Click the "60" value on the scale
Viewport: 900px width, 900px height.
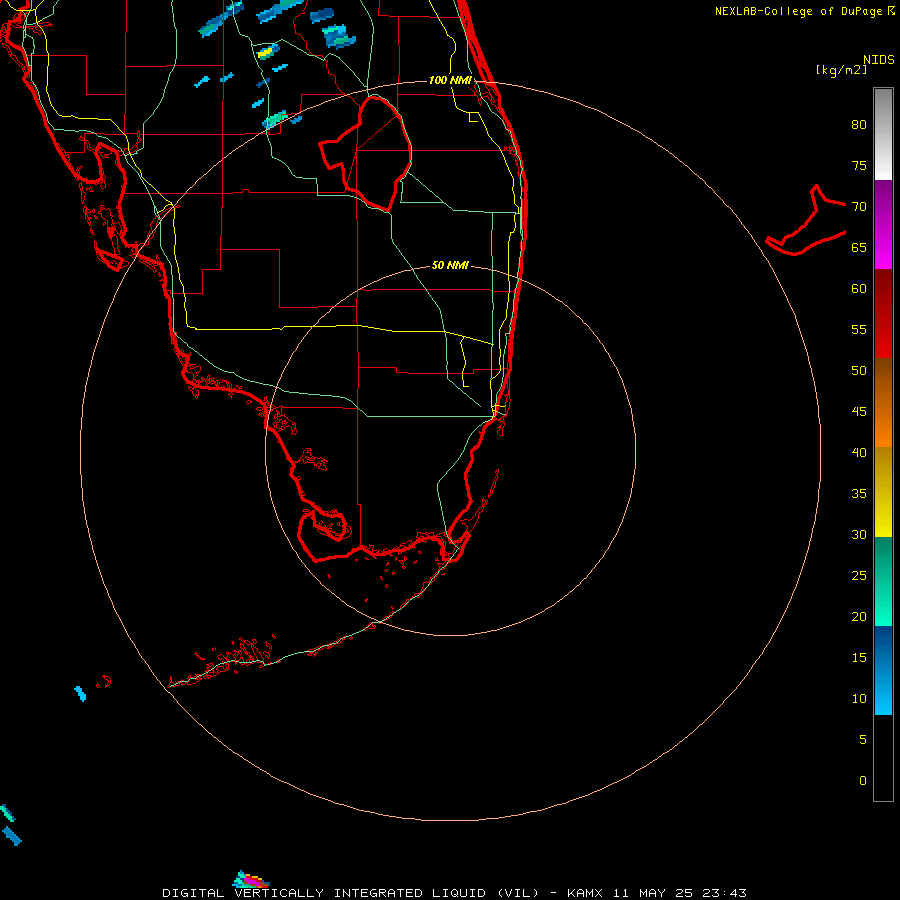coord(859,289)
